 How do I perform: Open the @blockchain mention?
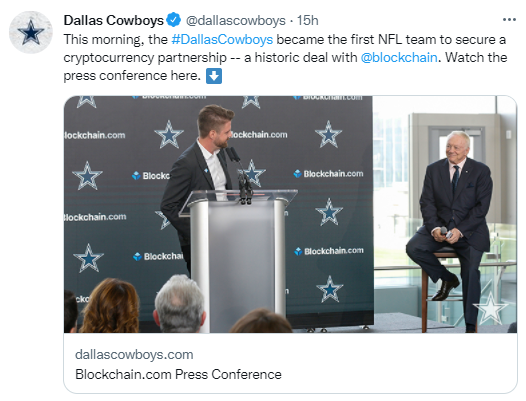pyautogui.click(x=399, y=58)
